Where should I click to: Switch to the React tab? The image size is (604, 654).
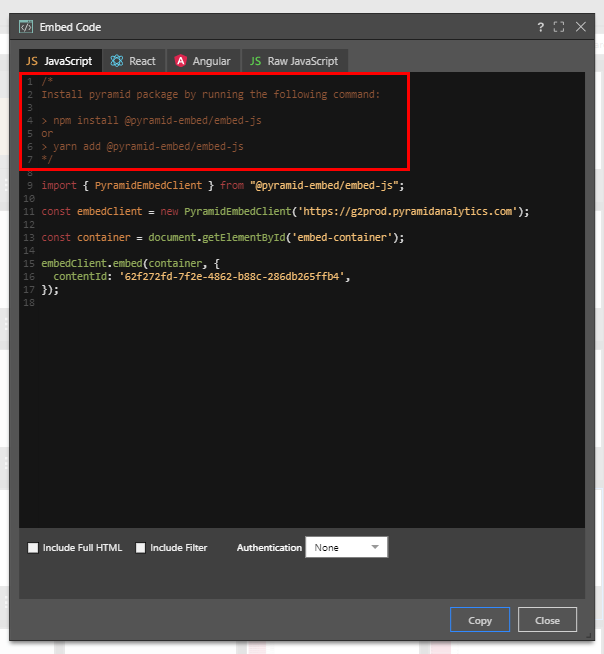(133, 61)
